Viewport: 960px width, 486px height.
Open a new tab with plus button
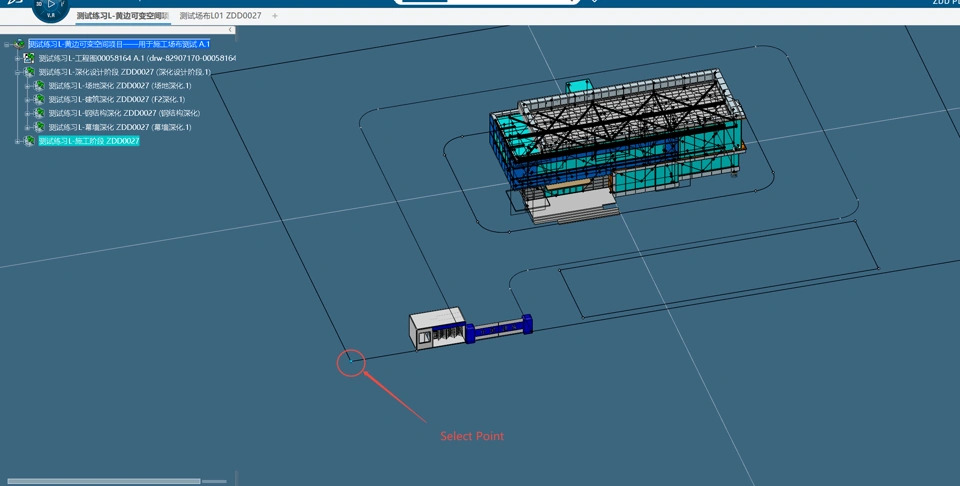point(275,16)
